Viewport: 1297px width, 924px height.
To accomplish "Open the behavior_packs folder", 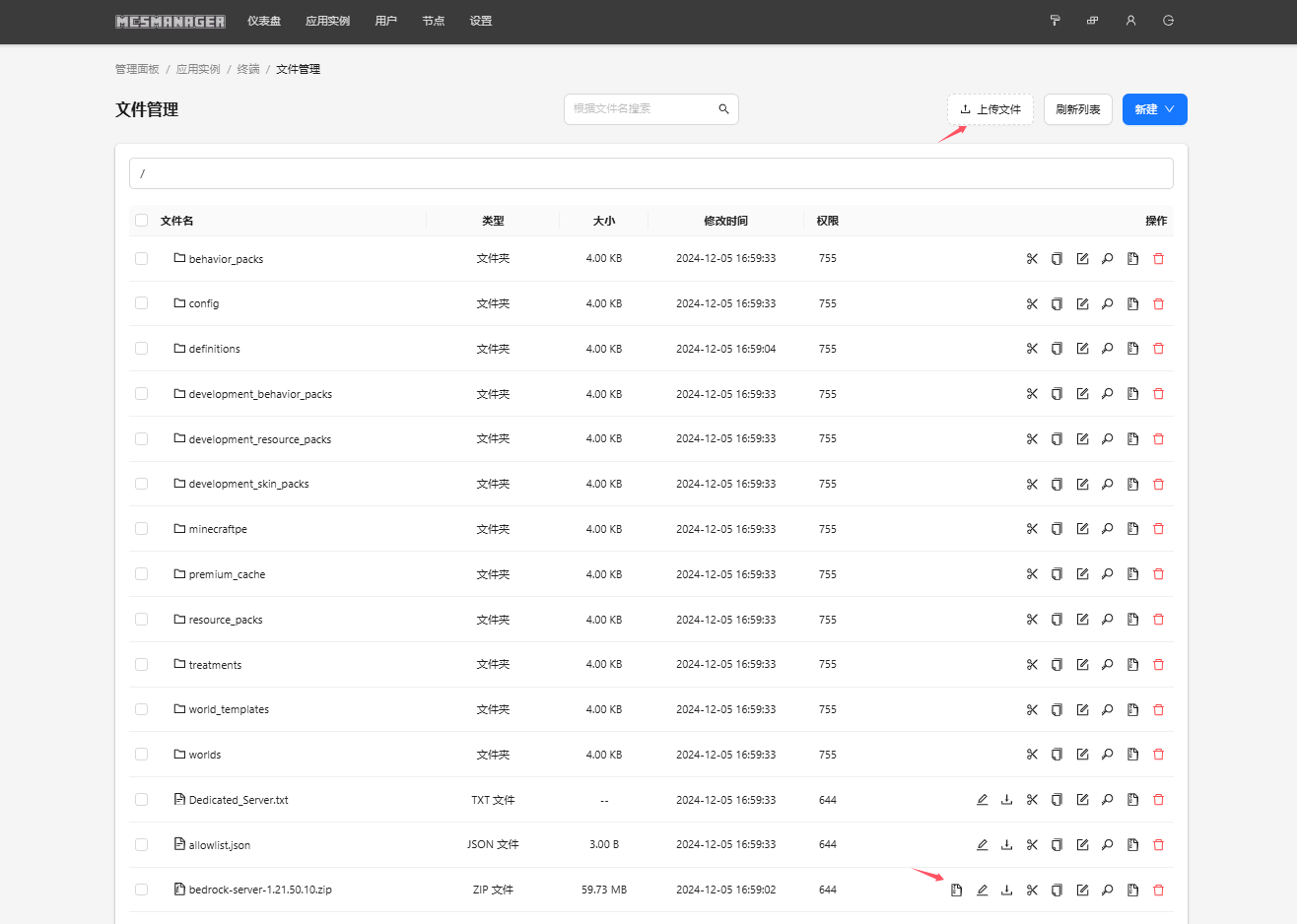I will [226, 259].
